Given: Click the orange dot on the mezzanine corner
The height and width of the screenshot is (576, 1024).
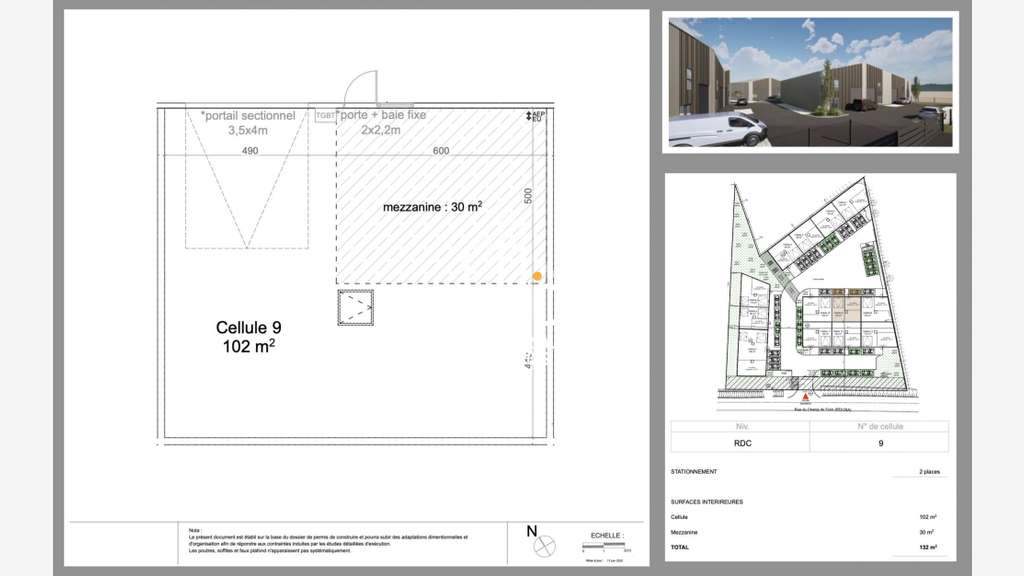Looking at the screenshot, I should pos(537,276).
